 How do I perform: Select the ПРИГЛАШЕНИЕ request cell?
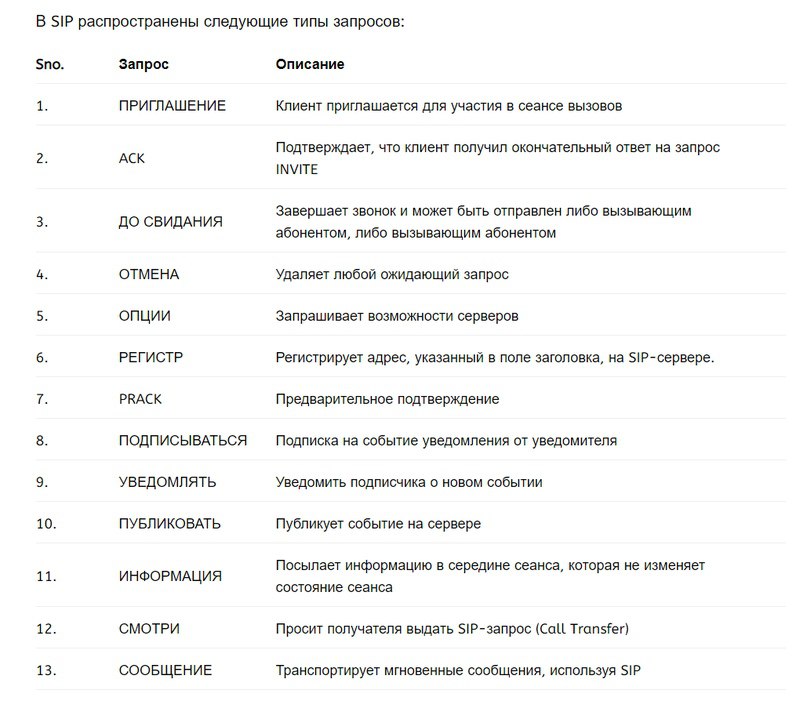click(x=172, y=105)
